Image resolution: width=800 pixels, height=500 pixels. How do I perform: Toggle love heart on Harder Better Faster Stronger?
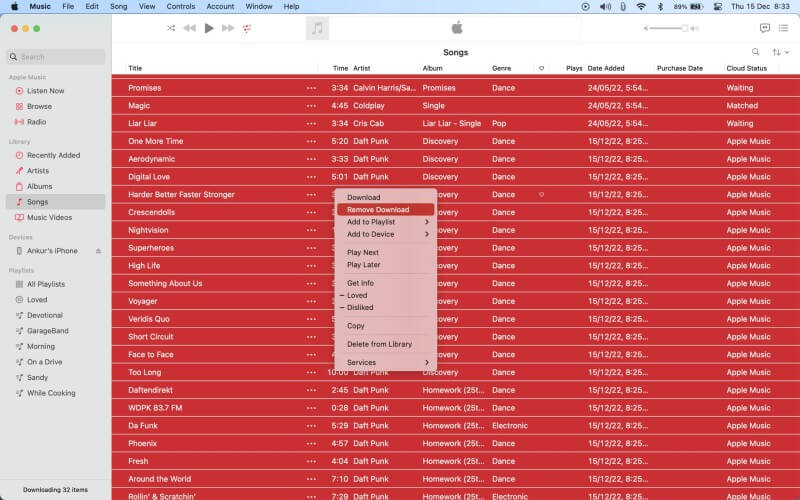tap(541, 194)
